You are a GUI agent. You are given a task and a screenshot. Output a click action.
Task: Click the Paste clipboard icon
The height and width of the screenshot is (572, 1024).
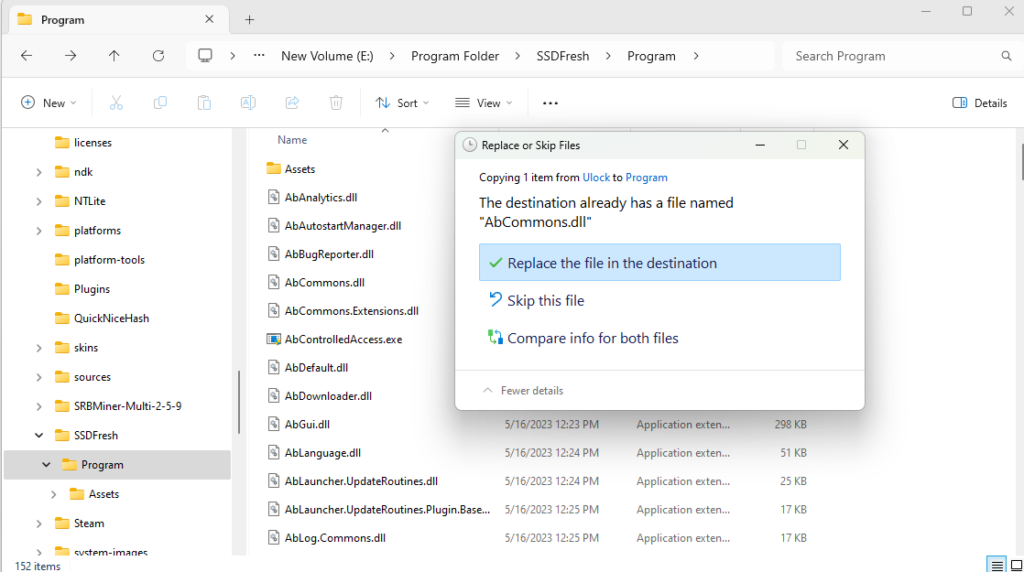(204, 103)
